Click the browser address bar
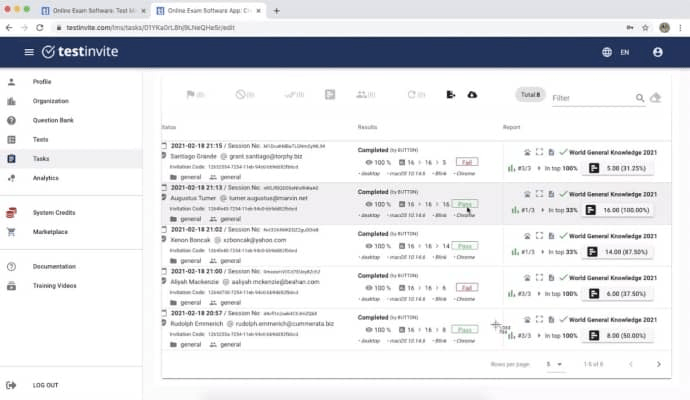Screen dimensions: 690x400 point(334,27)
